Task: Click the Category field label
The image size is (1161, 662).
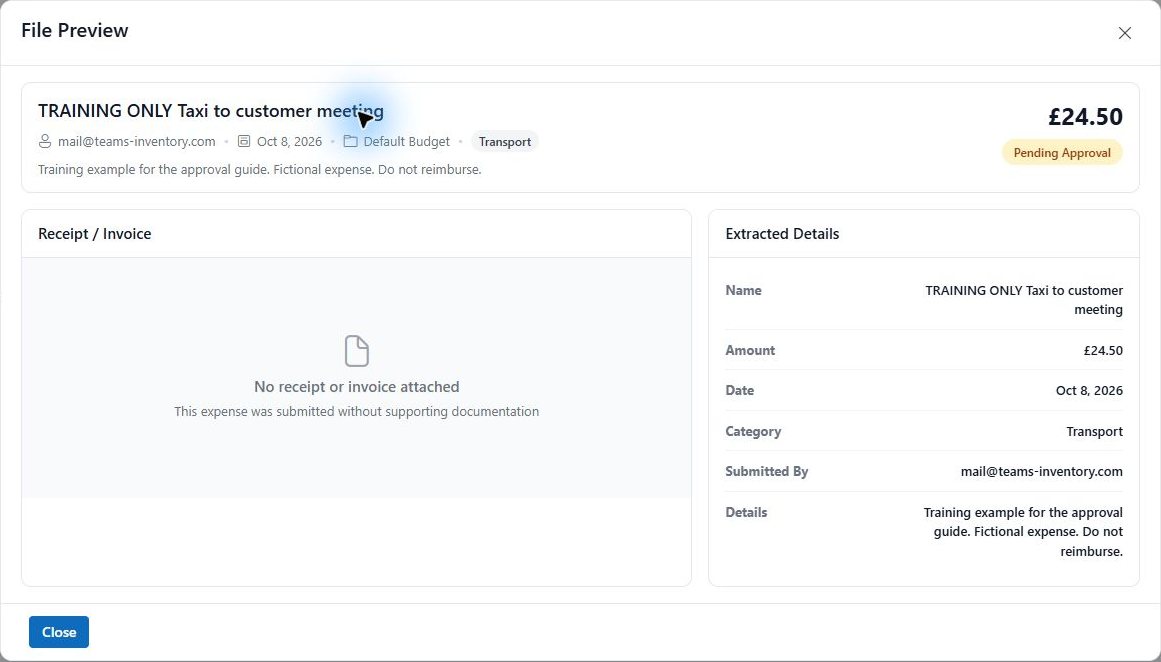Action: click(753, 431)
